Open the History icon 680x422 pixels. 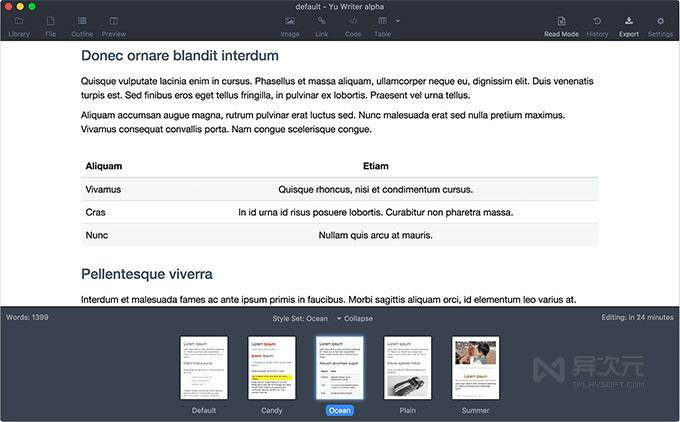[597, 21]
